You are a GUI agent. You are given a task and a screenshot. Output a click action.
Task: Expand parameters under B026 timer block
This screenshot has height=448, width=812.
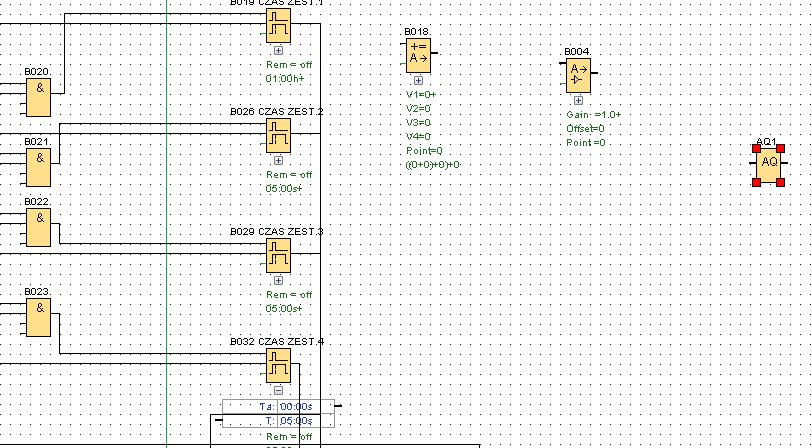pos(279,161)
